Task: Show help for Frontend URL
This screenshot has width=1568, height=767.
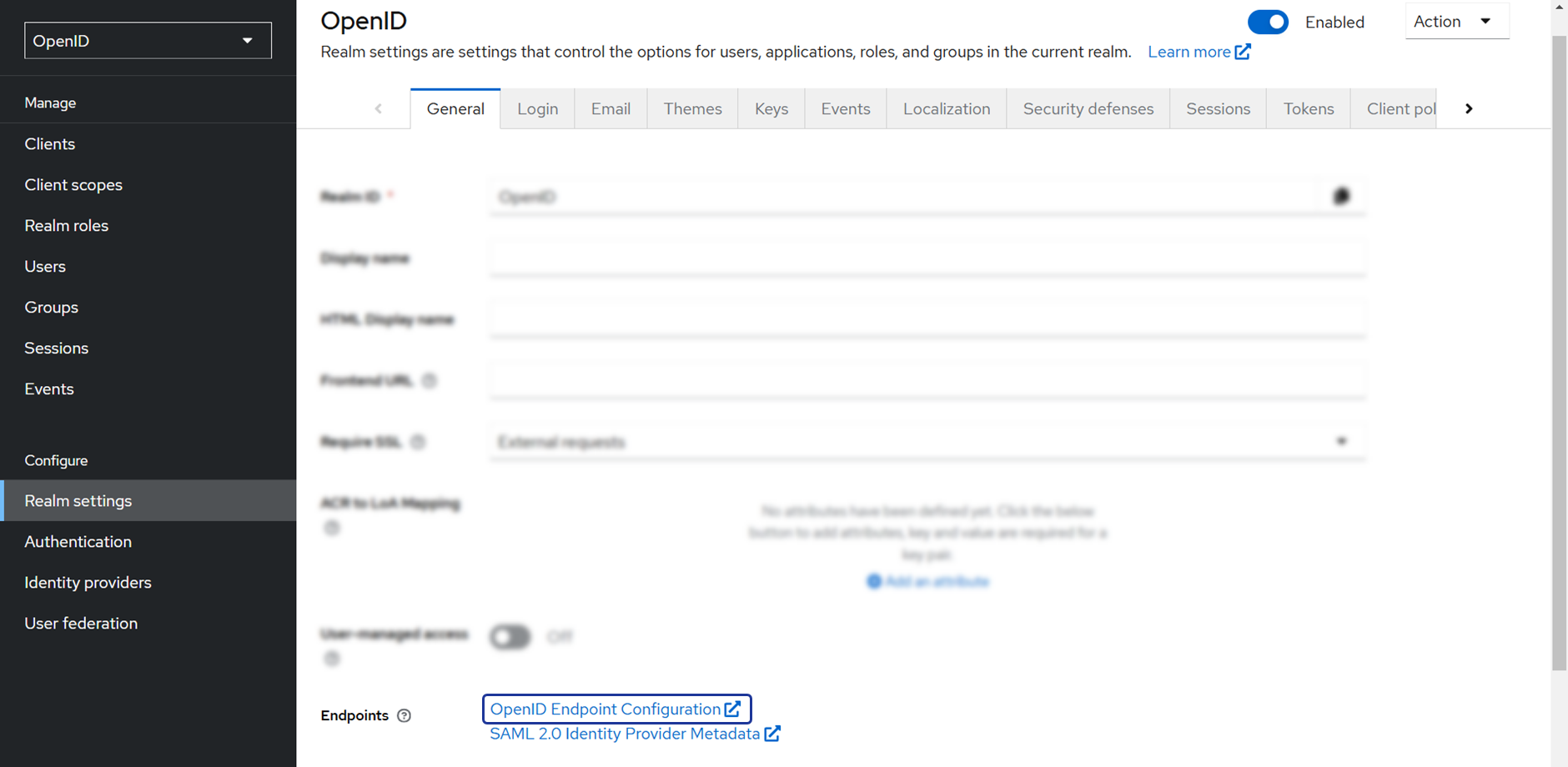Action: tap(430, 381)
